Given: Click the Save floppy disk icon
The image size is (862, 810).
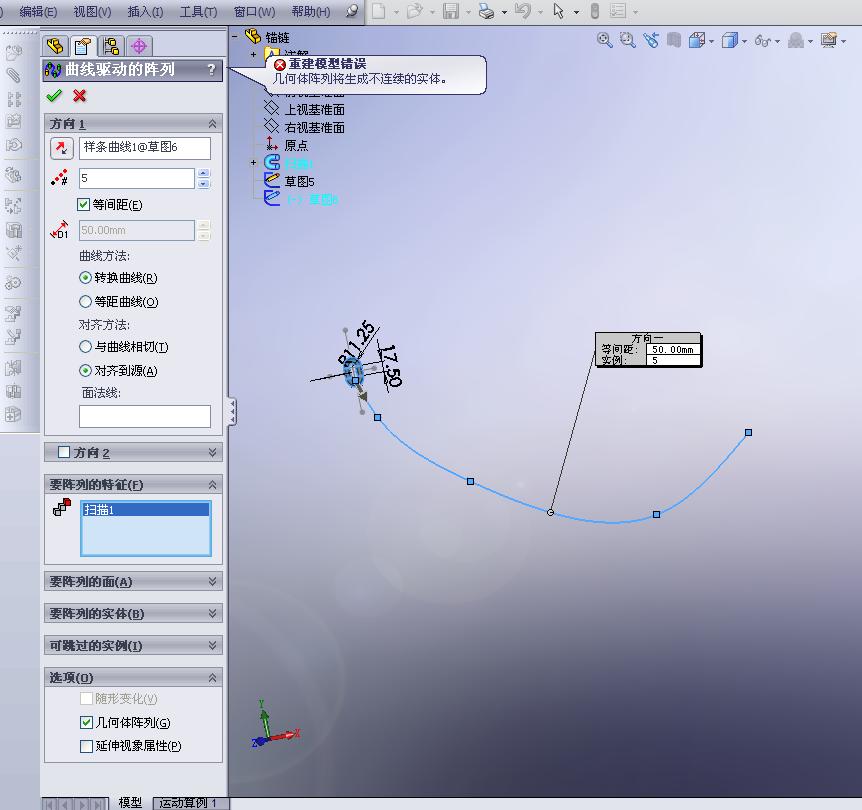Looking at the screenshot, I should click(451, 11).
